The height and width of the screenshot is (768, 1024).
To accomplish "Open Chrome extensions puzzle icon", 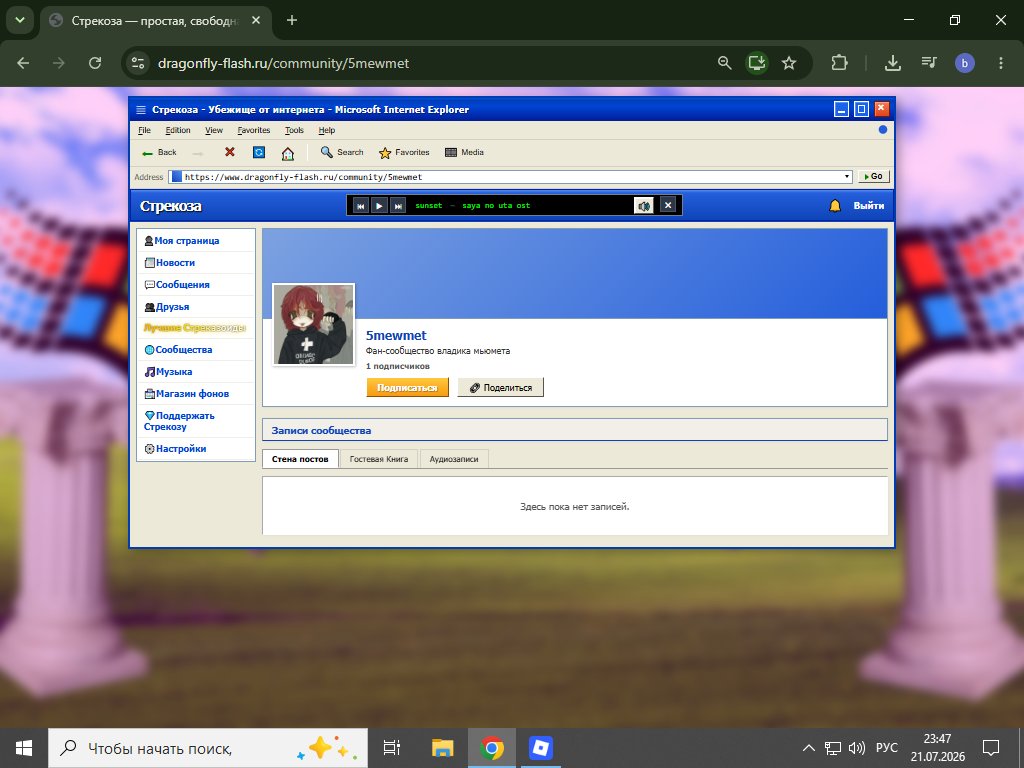I will click(x=839, y=63).
